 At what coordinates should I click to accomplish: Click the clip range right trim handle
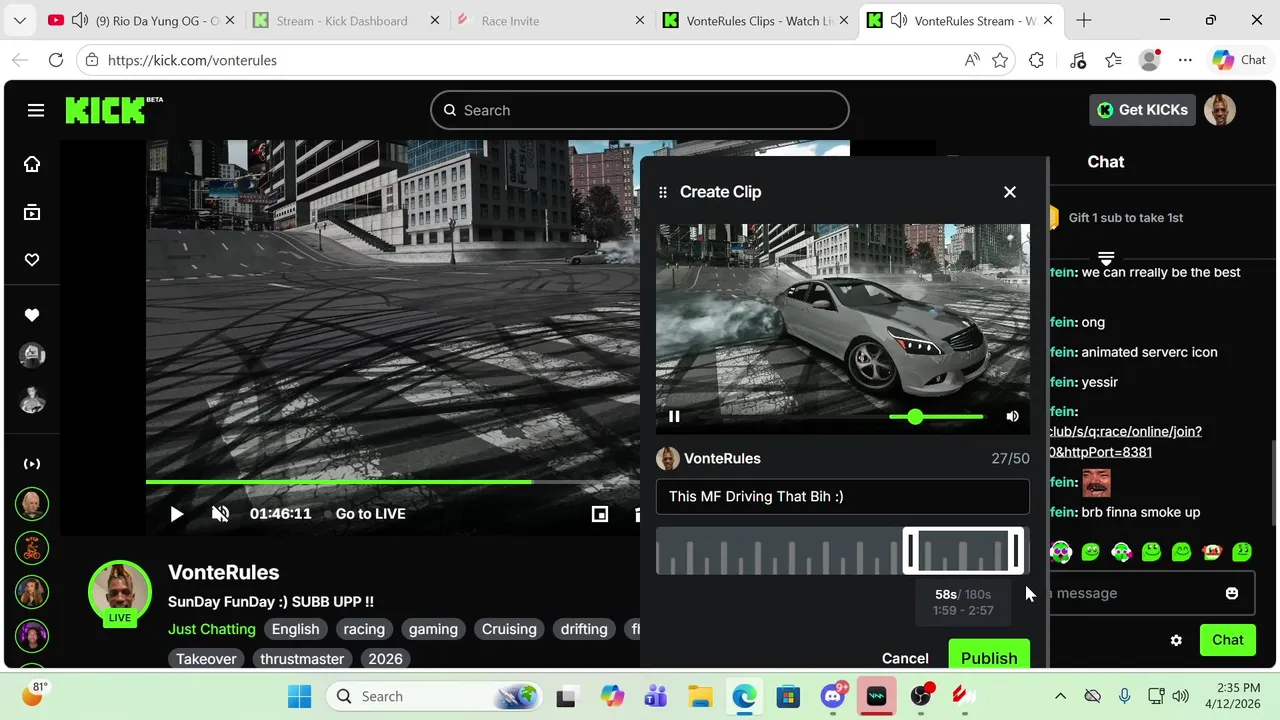coord(1017,551)
